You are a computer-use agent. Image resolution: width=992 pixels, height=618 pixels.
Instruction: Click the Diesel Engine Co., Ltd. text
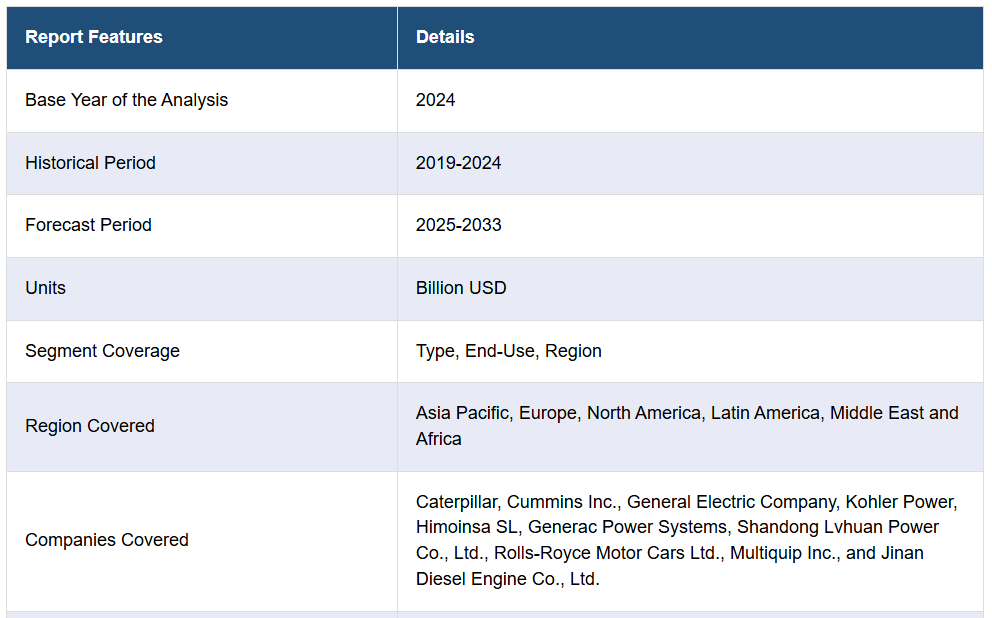(507, 579)
